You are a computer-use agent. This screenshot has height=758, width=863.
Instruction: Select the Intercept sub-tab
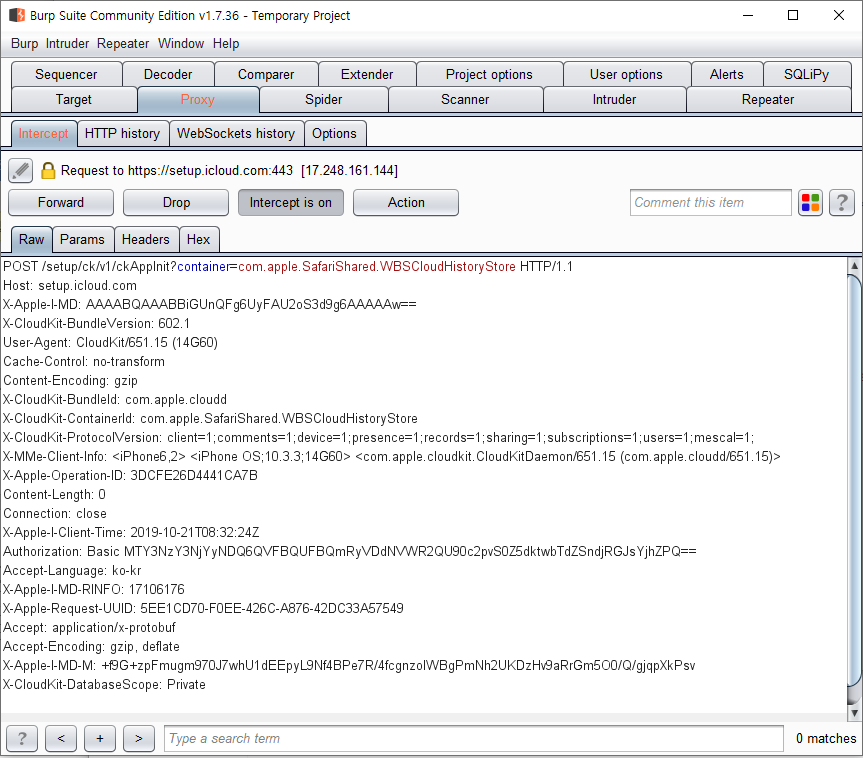click(43, 134)
